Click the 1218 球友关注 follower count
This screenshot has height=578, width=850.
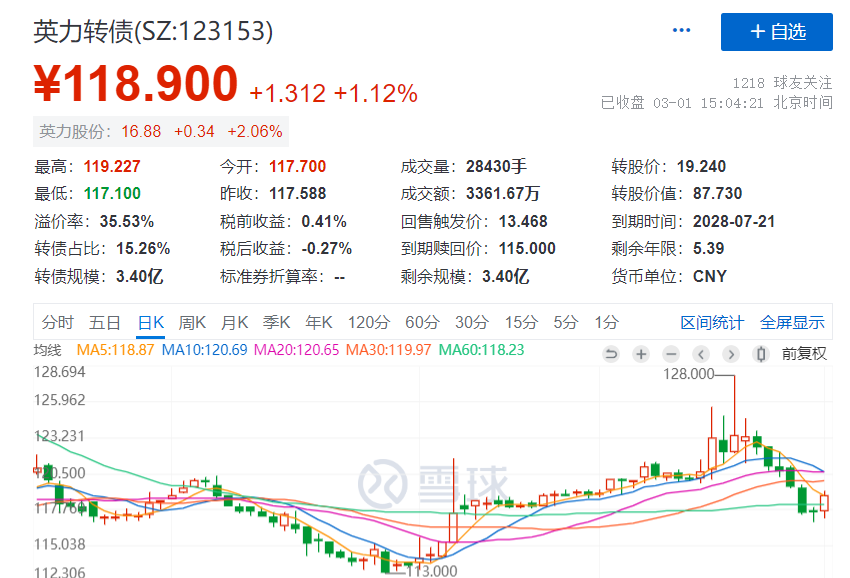pos(782,83)
